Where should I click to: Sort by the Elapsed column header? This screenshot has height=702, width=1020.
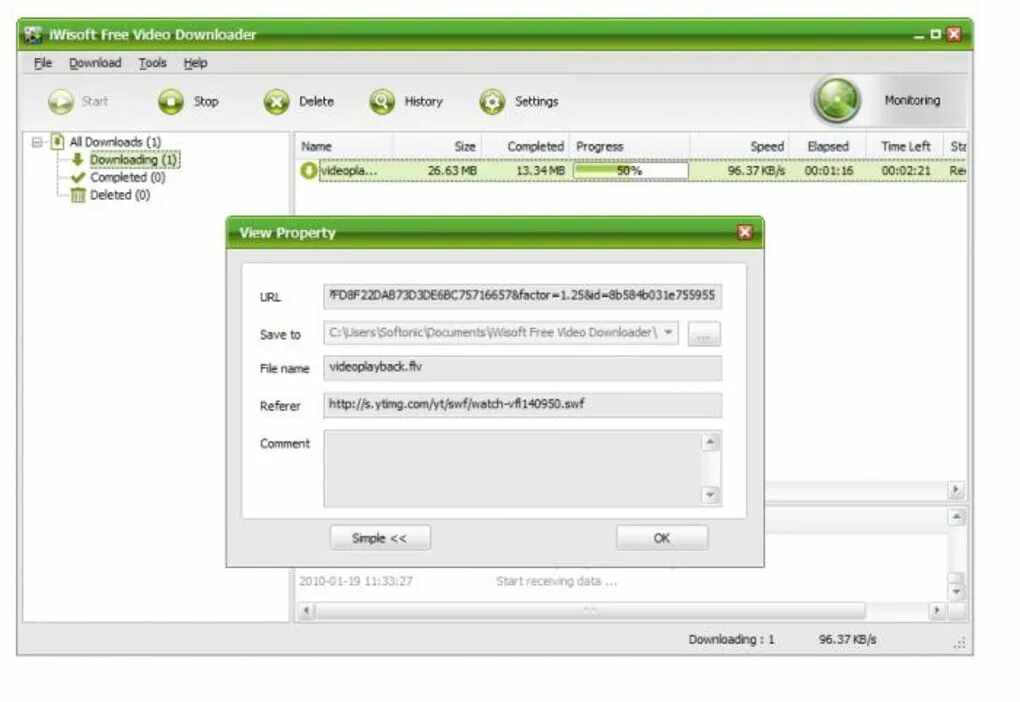tap(827, 146)
